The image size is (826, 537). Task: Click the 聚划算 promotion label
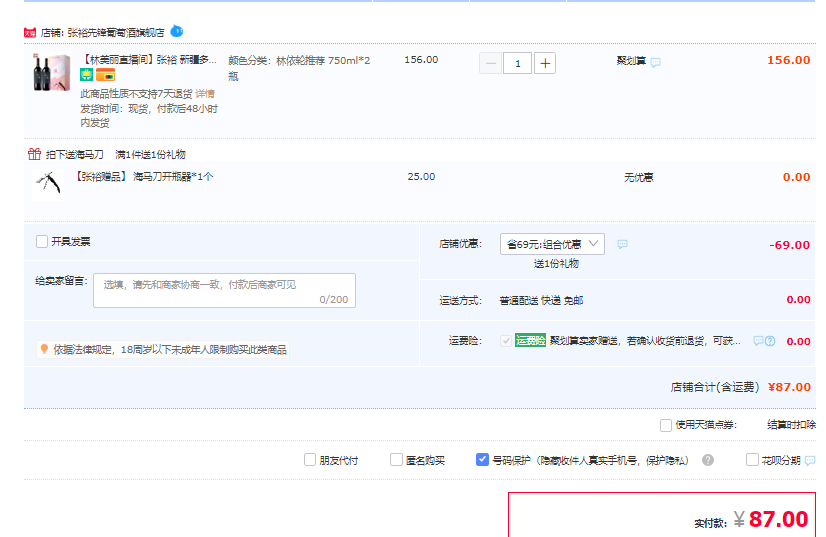pyautogui.click(x=631, y=61)
